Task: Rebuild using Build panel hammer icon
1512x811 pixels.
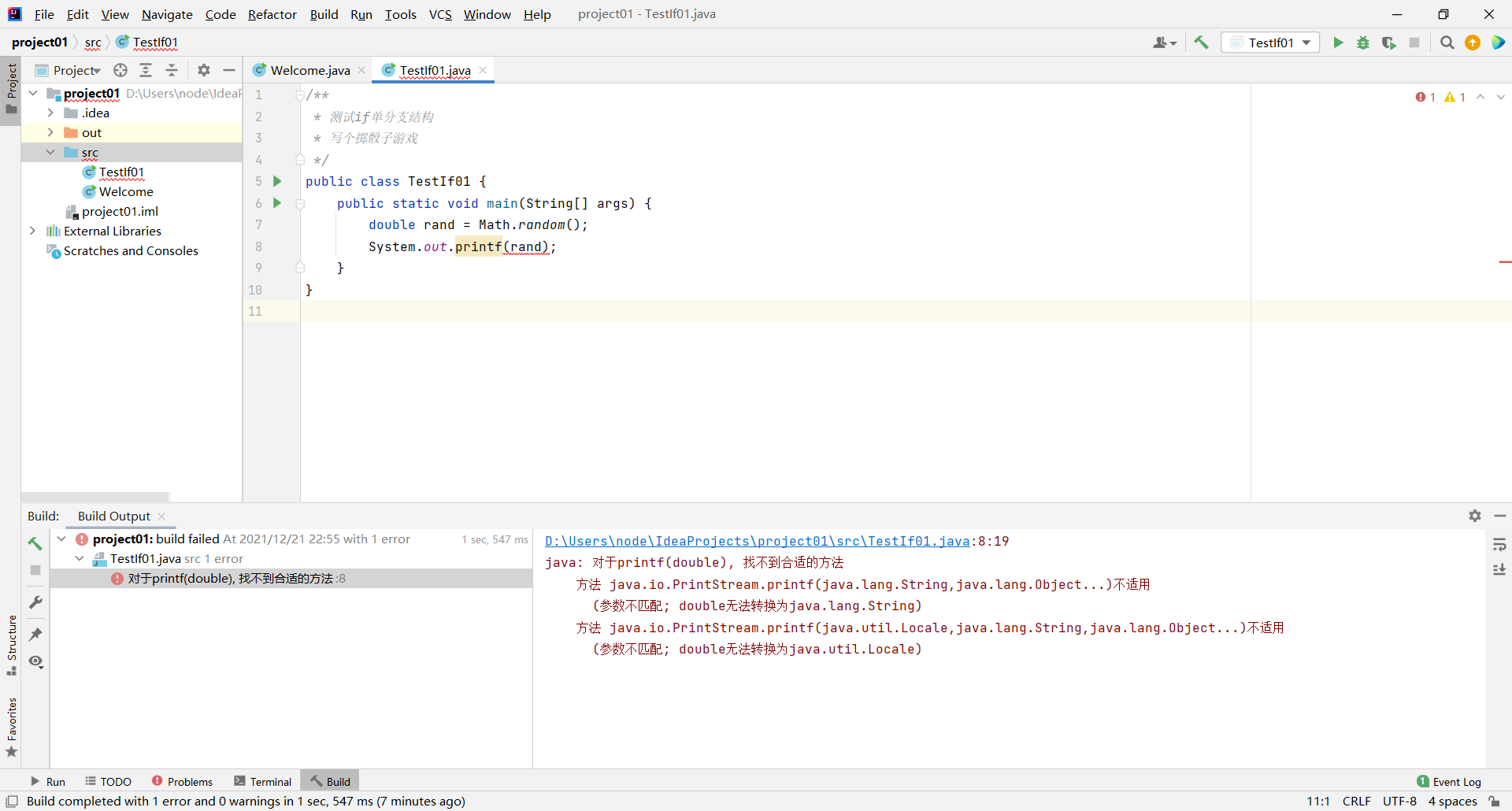Action: tap(35, 543)
